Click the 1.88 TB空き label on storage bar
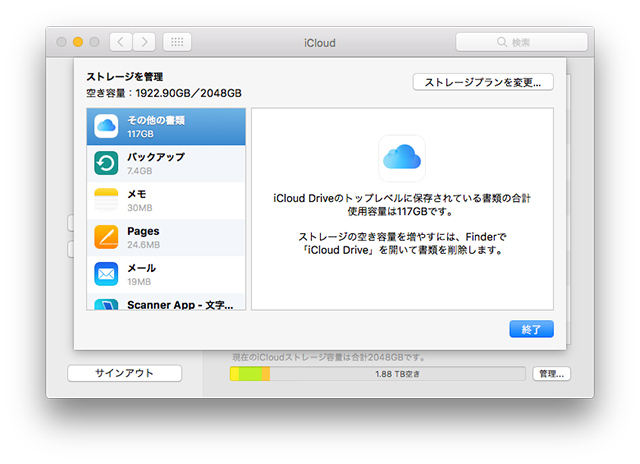Image resolution: width=640 pixels, height=464 pixels. pyautogui.click(x=397, y=374)
